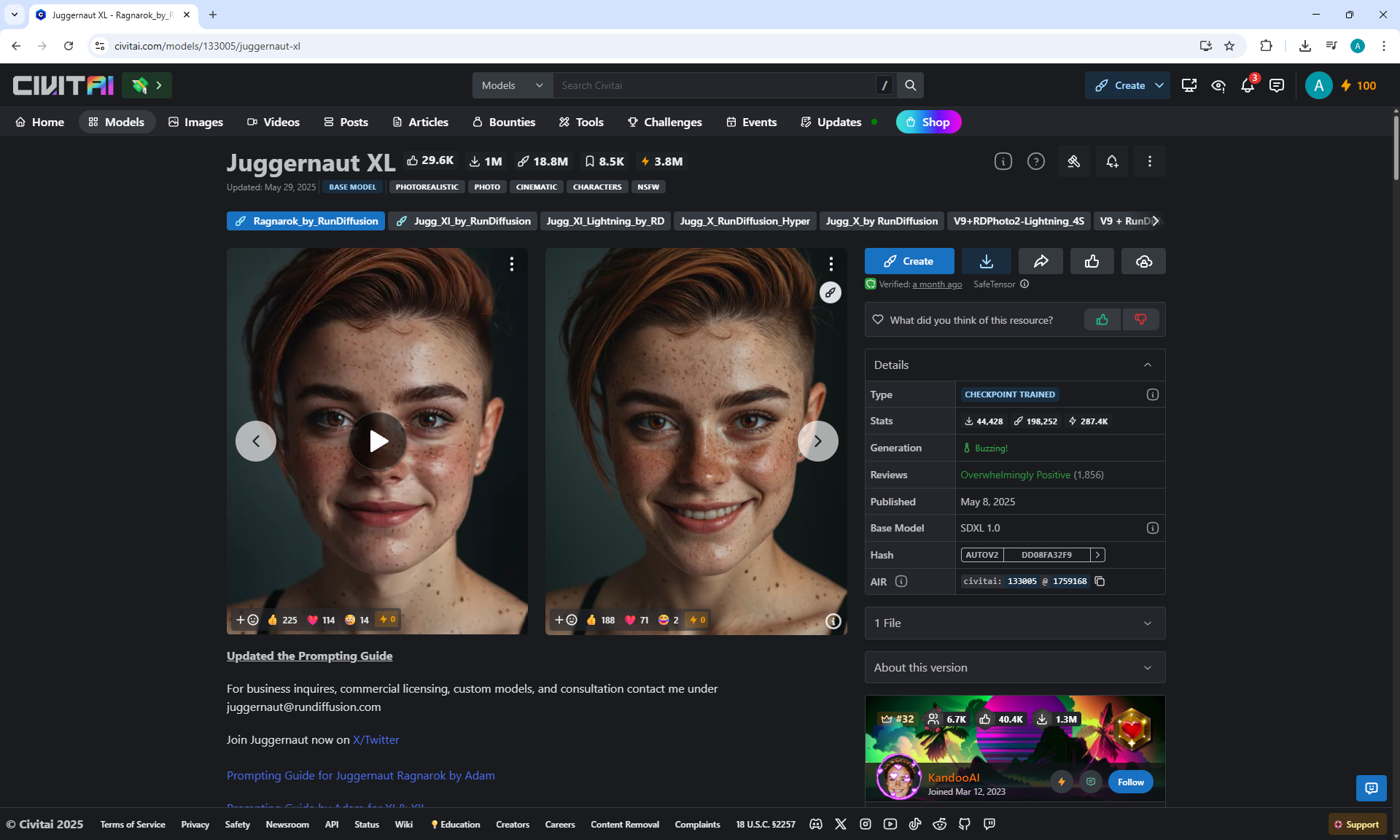Follow the creator KandooAI
1400x840 pixels.
(x=1130, y=782)
